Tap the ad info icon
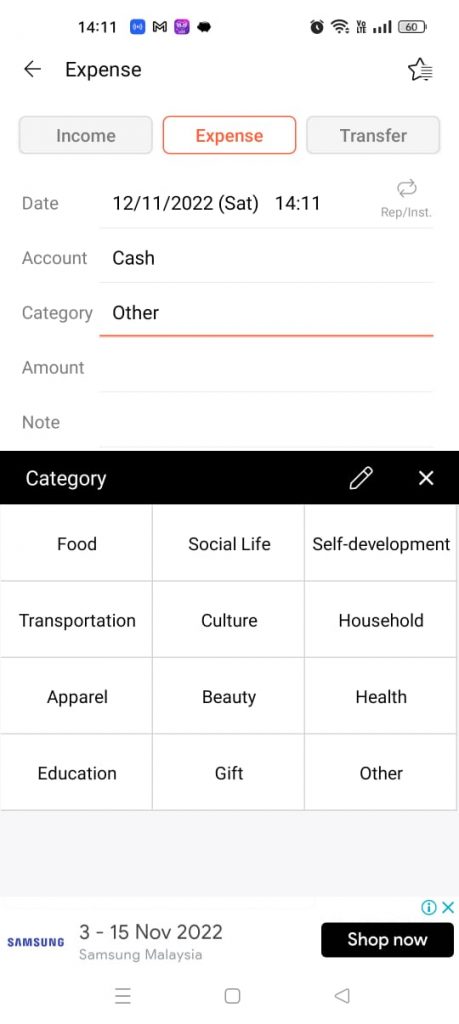The height and width of the screenshot is (1024, 459). click(428, 906)
